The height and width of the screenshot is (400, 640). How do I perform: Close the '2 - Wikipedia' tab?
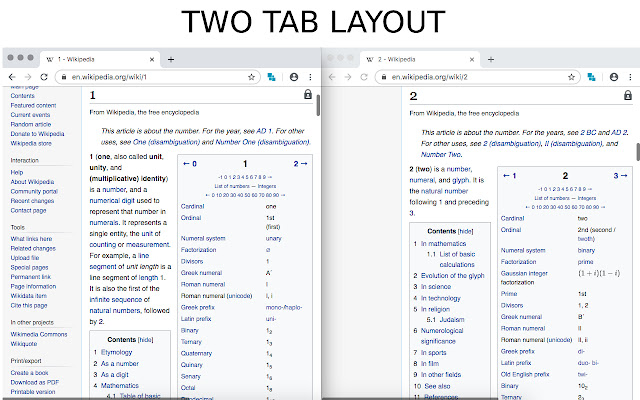pyautogui.click(x=472, y=60)
